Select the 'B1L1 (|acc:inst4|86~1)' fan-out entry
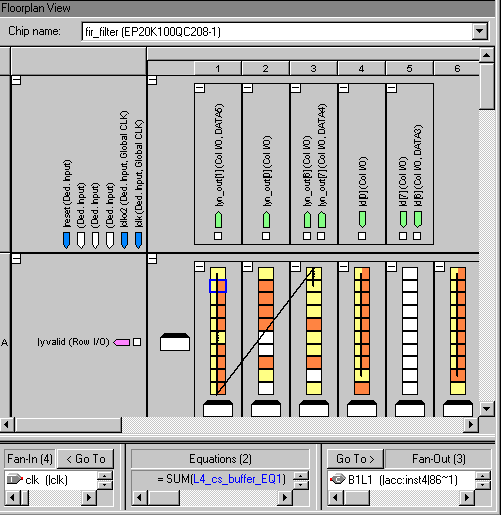Screen dimensions: 501x515 coord(403,480)
